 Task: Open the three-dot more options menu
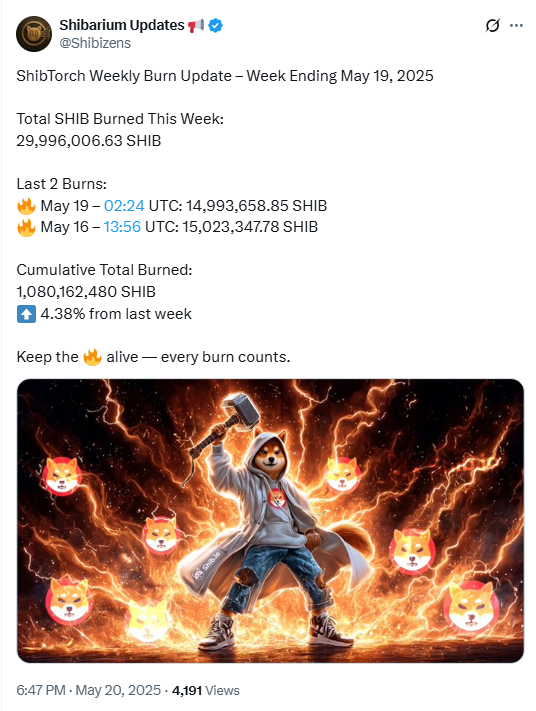516,25
